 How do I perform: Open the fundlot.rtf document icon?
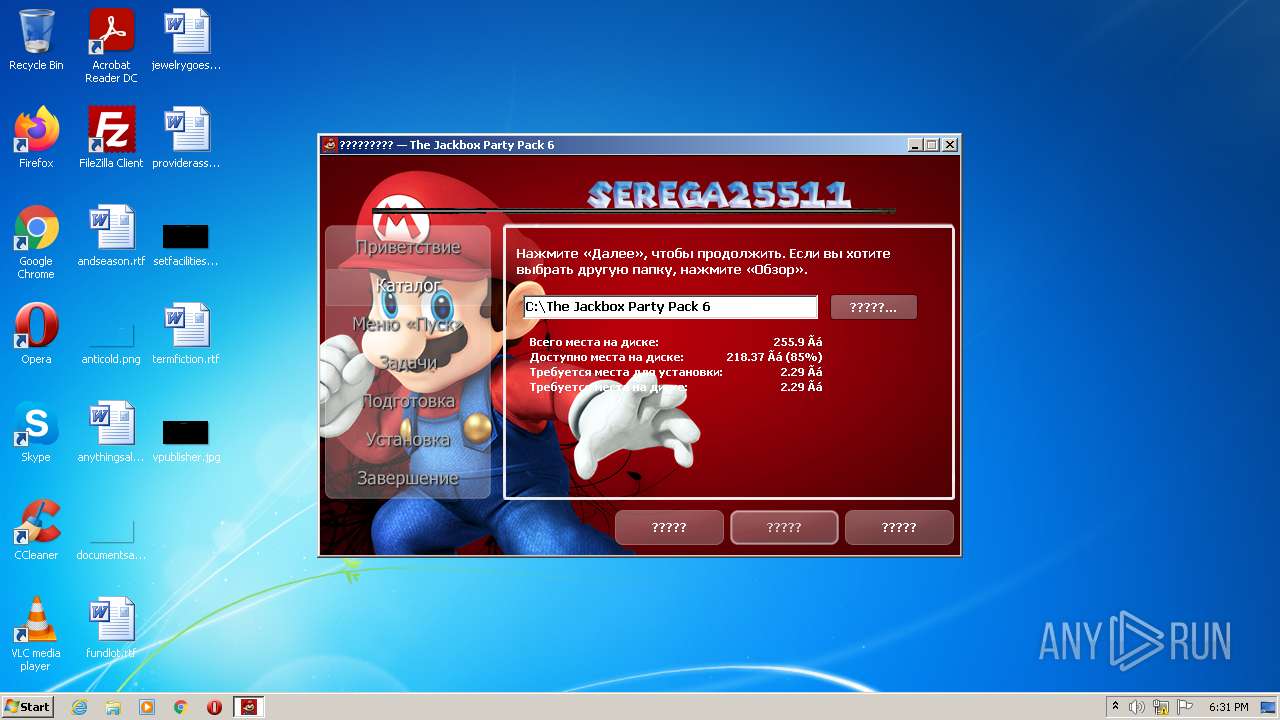(x=111, y=628)
